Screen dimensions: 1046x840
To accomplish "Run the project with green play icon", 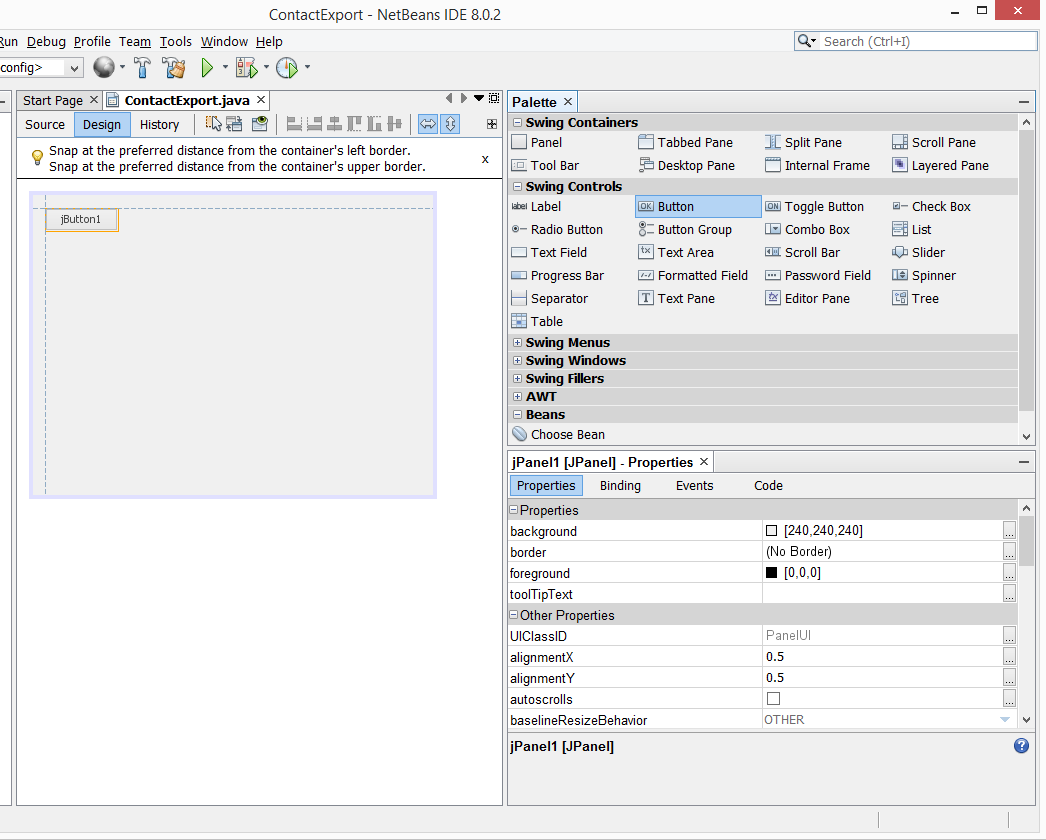I will 207,68.
